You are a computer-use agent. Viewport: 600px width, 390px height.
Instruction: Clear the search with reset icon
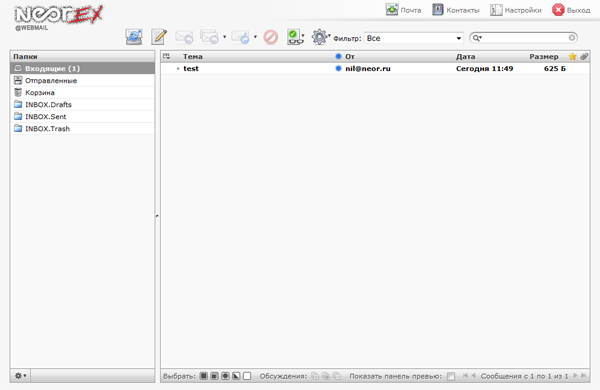tap(572, 38)
